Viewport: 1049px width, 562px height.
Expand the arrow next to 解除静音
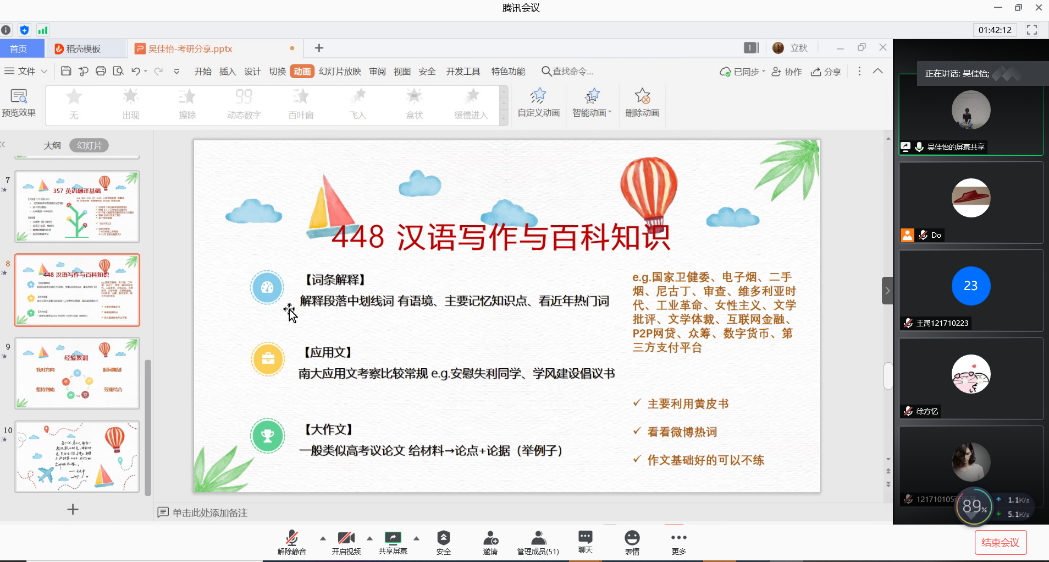tap(322, 537)
